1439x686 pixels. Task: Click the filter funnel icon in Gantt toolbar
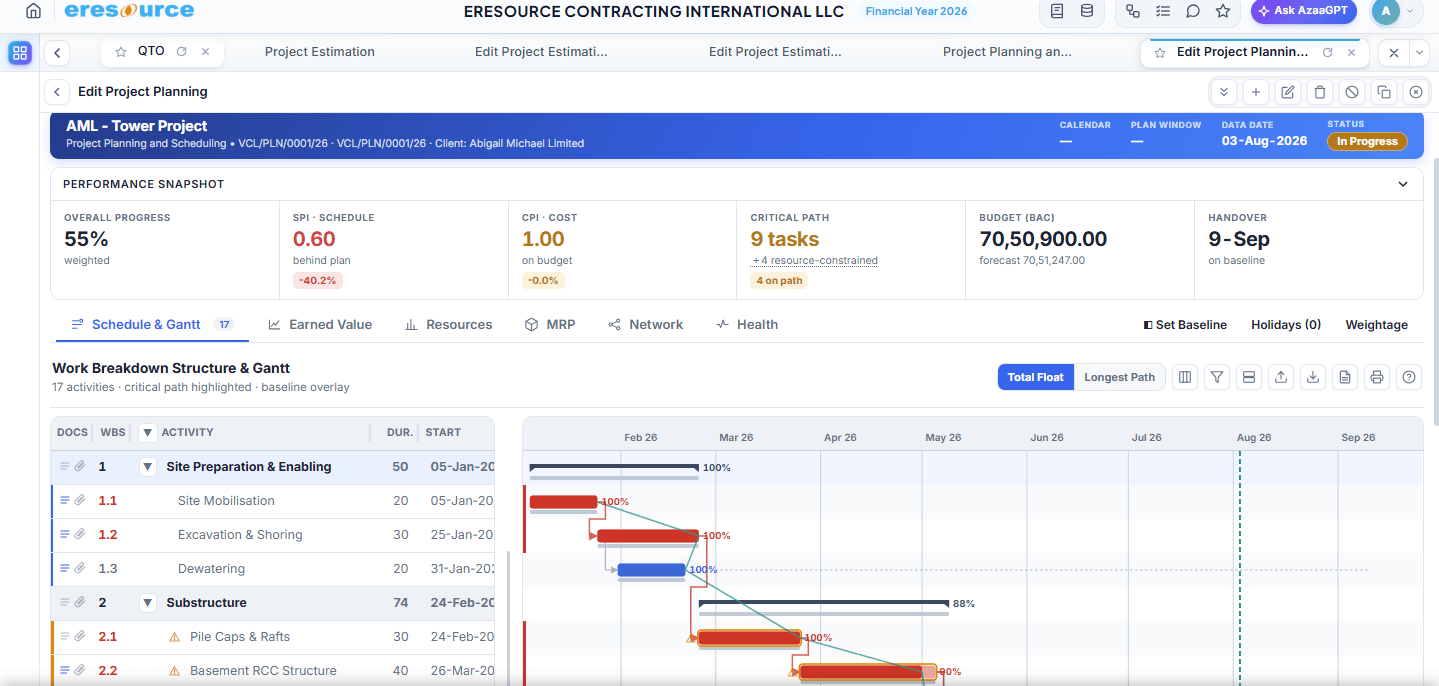[x=1217, y=377]
